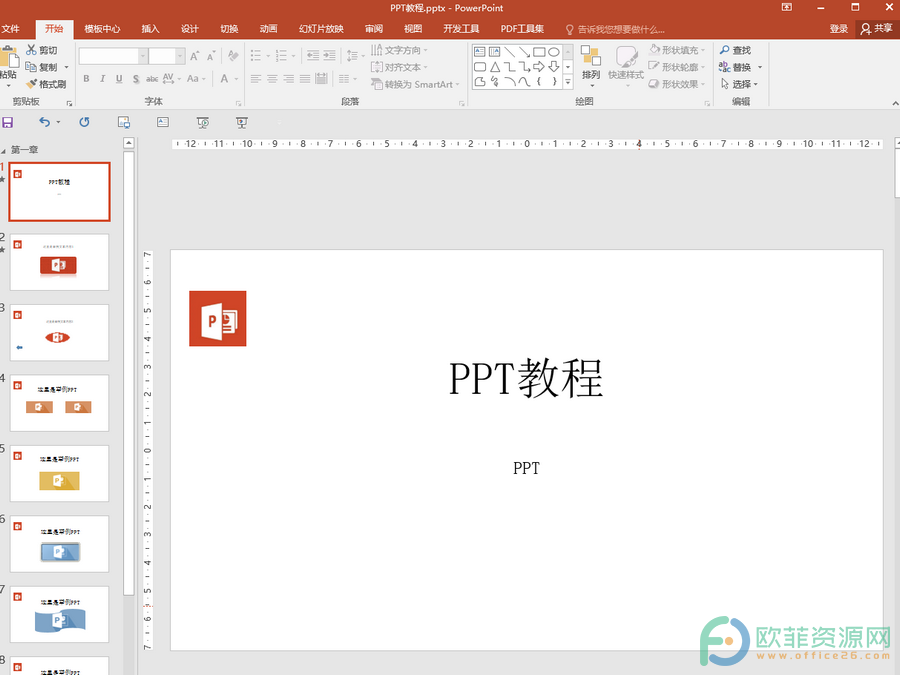Switch to the Animations (动画) tab

coord(268,29)
